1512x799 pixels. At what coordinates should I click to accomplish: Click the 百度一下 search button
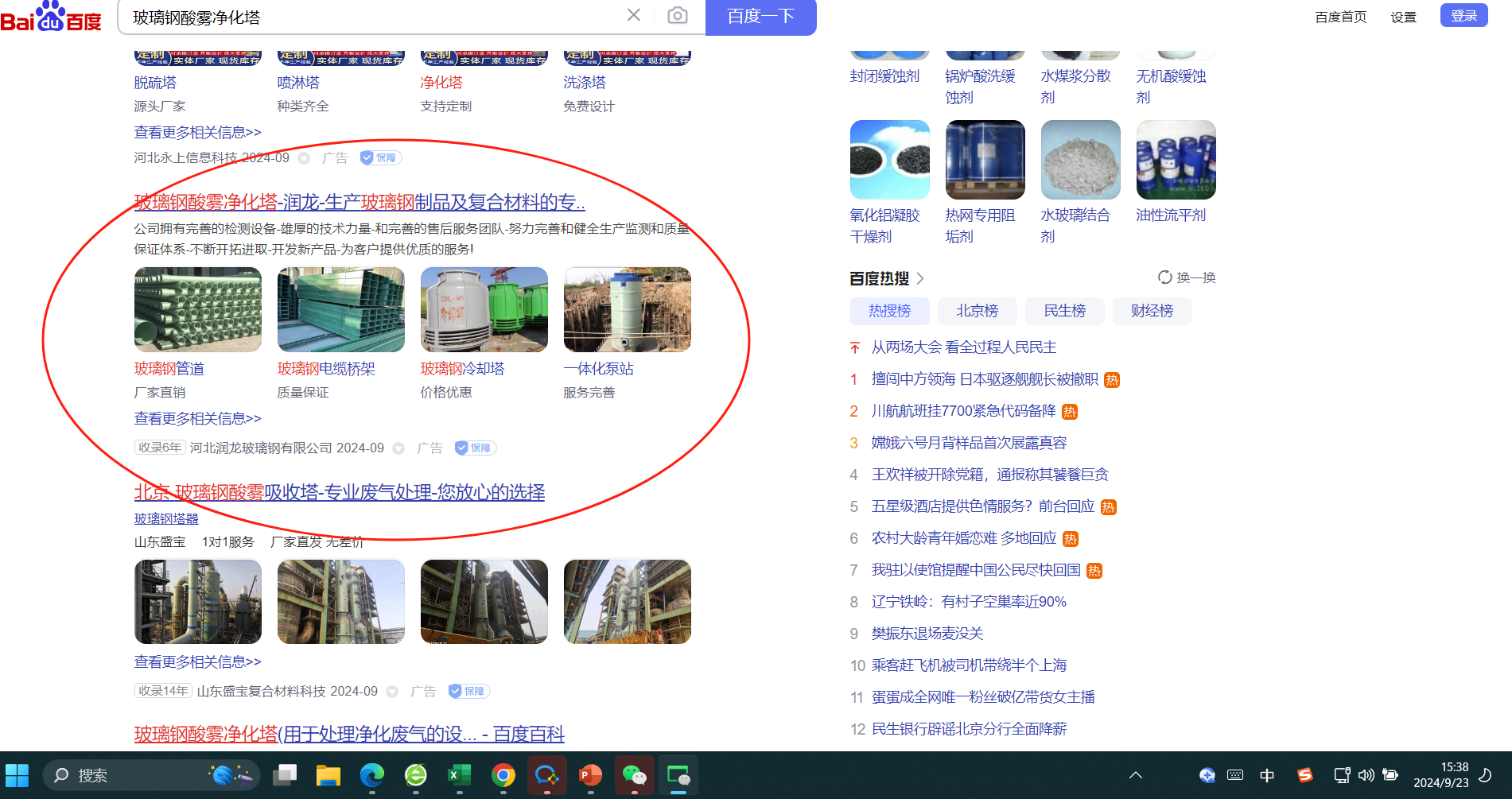tap(760, 17)
